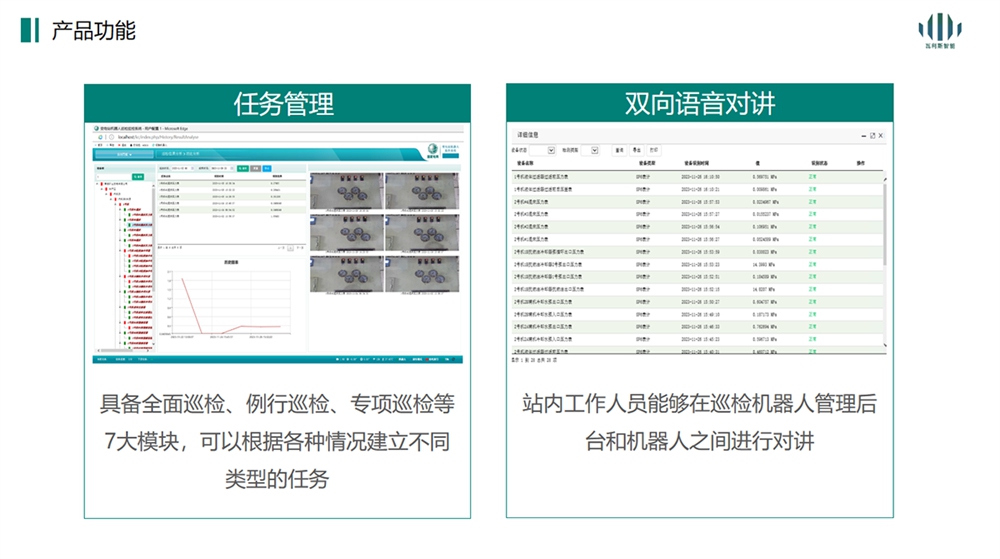The width and height of the screenshot is (1000, 559).
Task: Click the maximize icon of 详细信息 dialog
Action: (x=872, y=135)
